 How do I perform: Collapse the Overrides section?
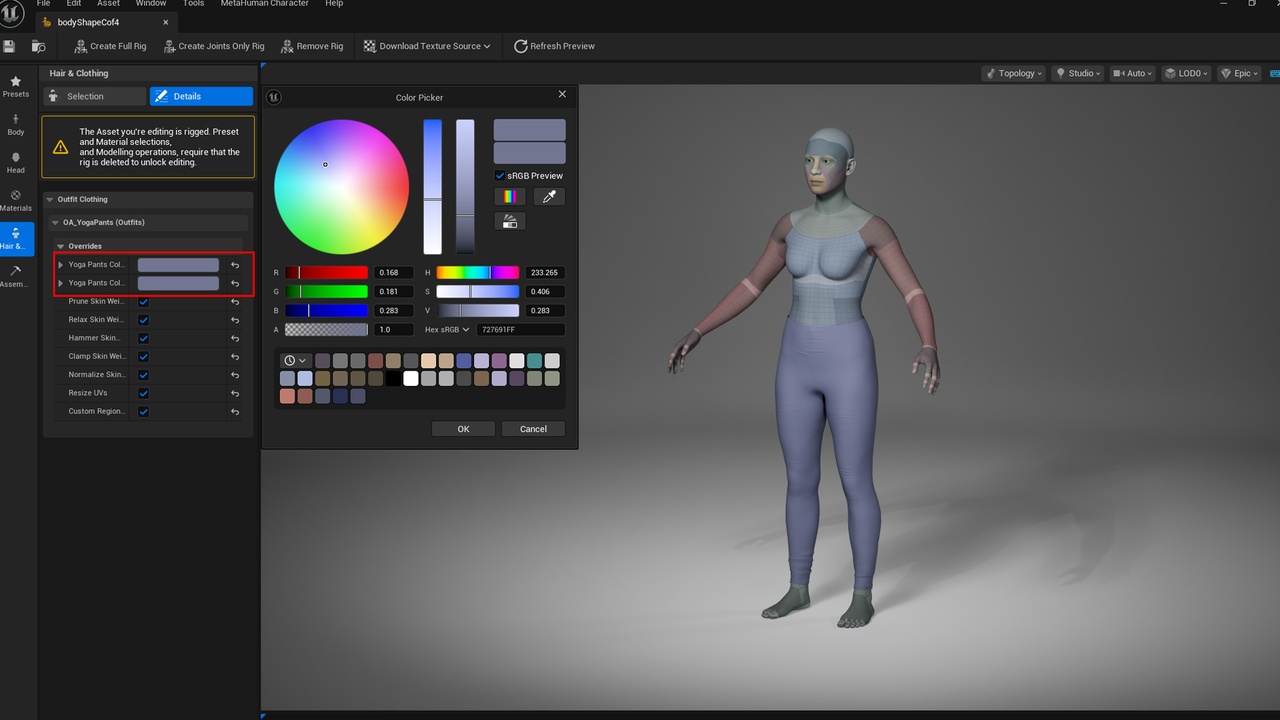point(60,246)
